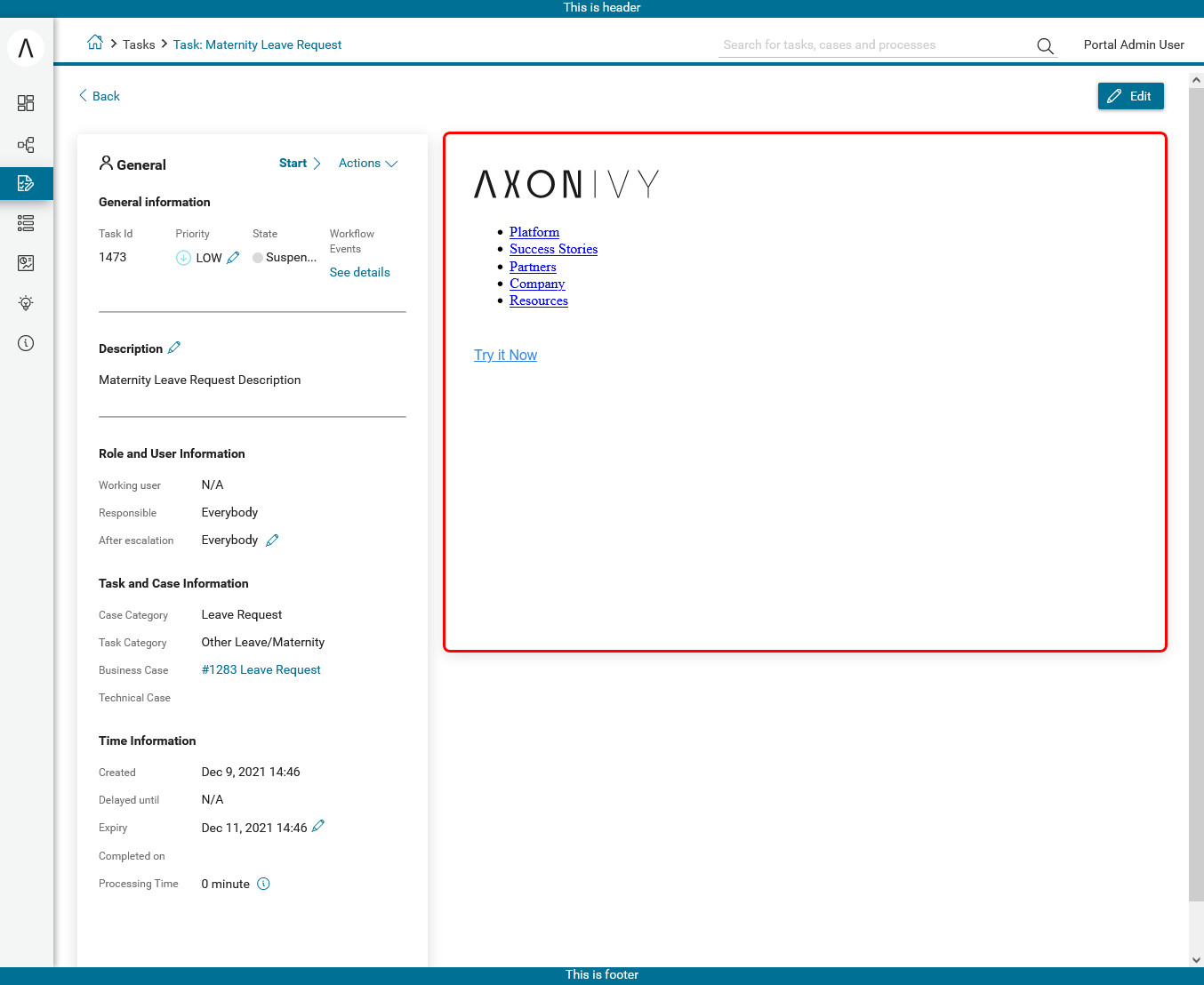Select Created date 'Dec 9, 2021 14:46'
The image size is (1204, 985).
click(251, 772)
